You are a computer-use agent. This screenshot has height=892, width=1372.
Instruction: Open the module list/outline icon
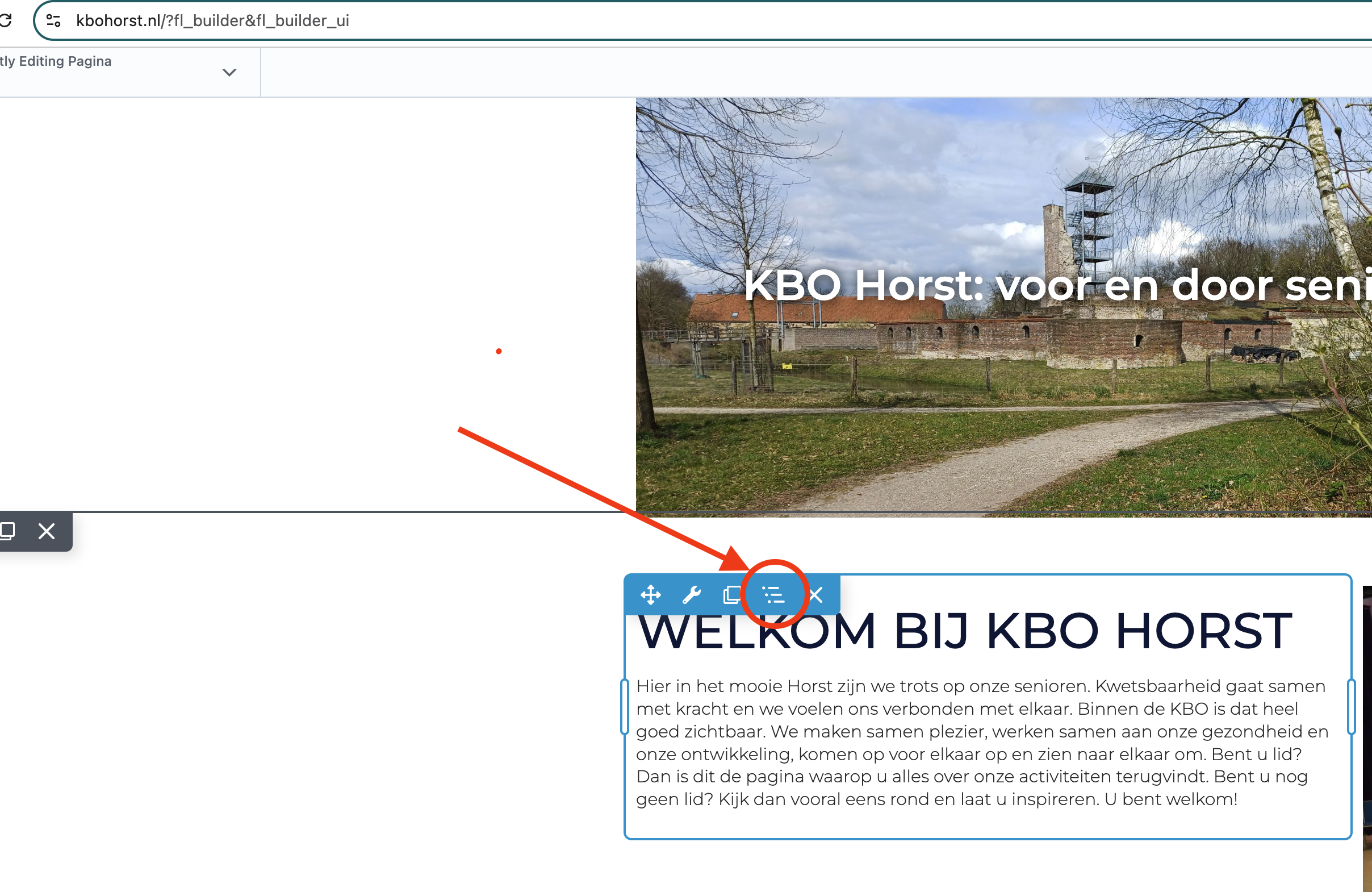coord(773,594)
